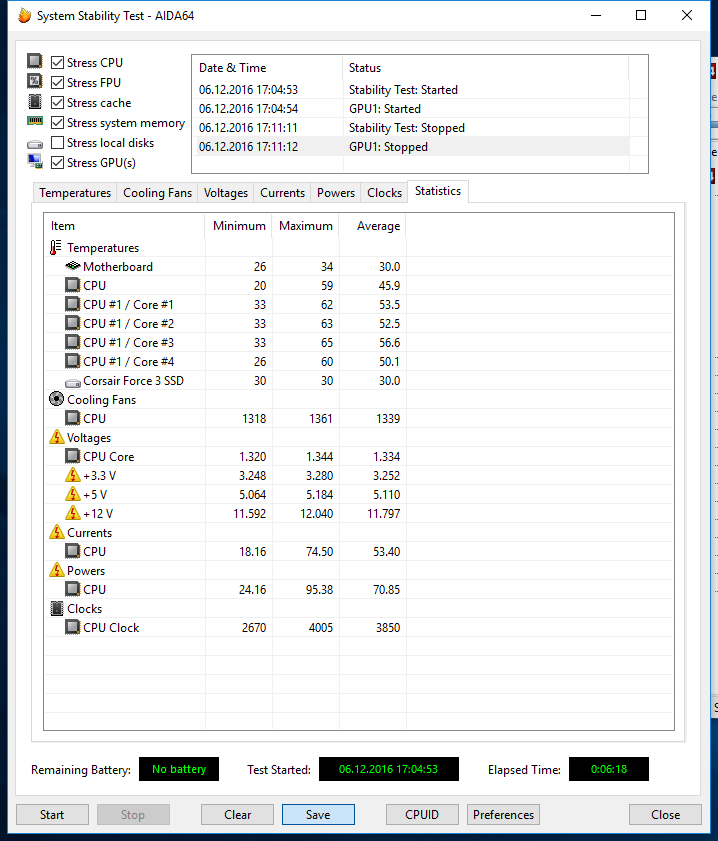Click the chip icon of CPU Core voltage
This screenshot has height=841, width=718.
point(72,456)
